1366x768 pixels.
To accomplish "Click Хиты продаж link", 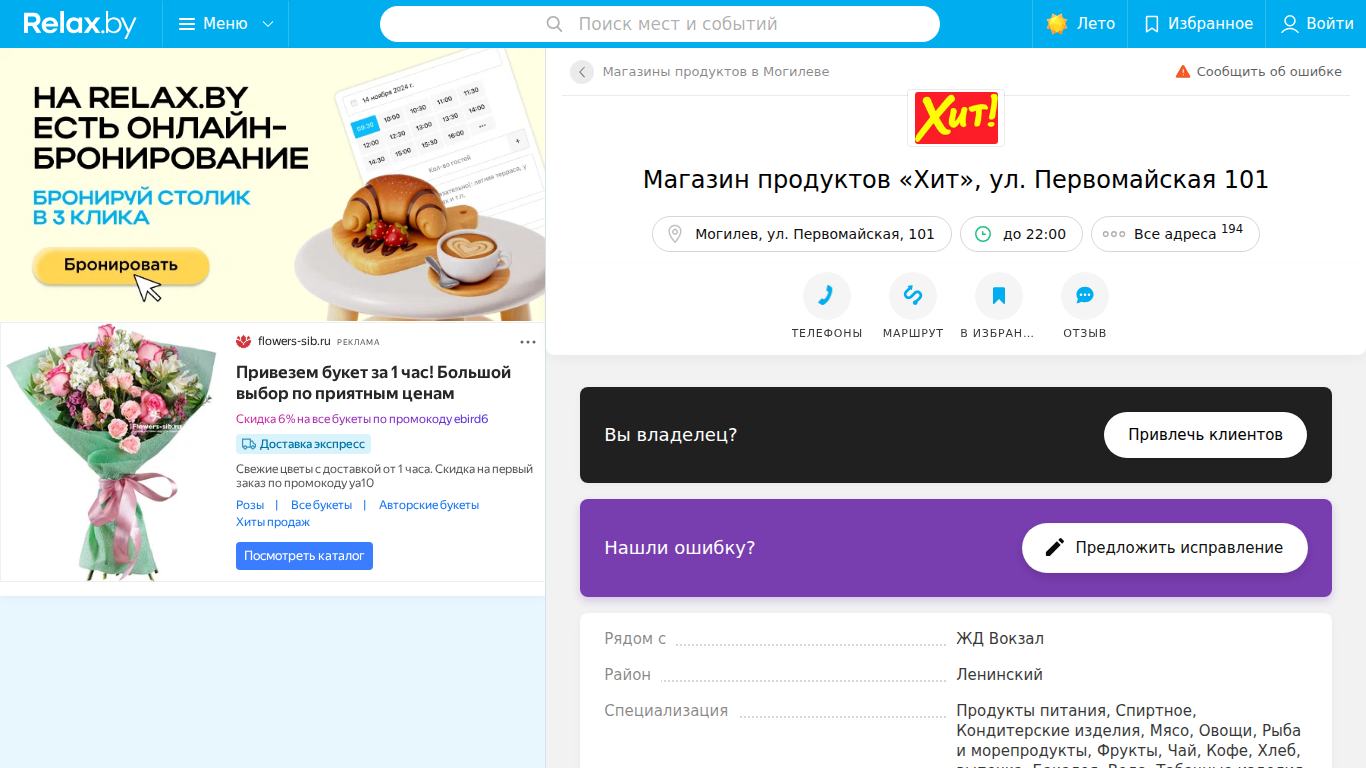I will tap(273, 522).
